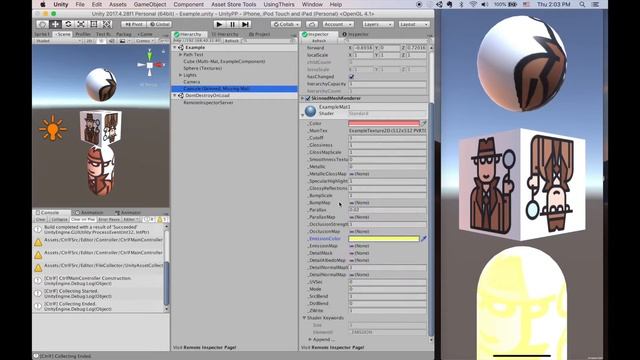Toggle Collapse in the Console

tap(59, 220)
